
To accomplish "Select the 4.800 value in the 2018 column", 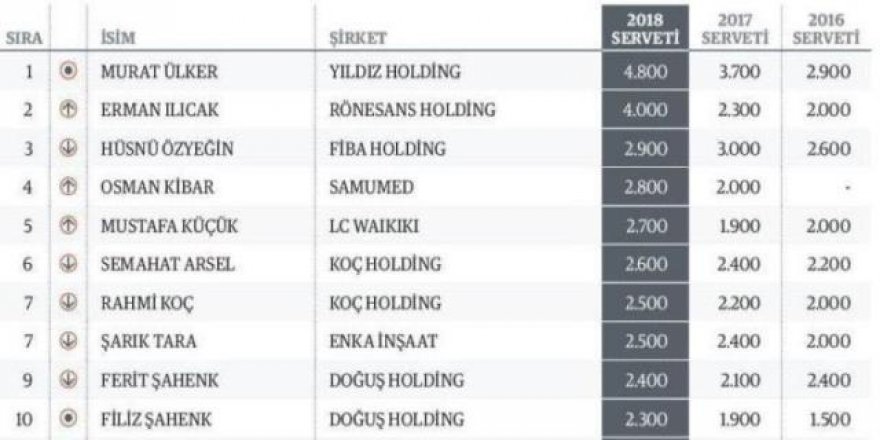I will (641, 72).
